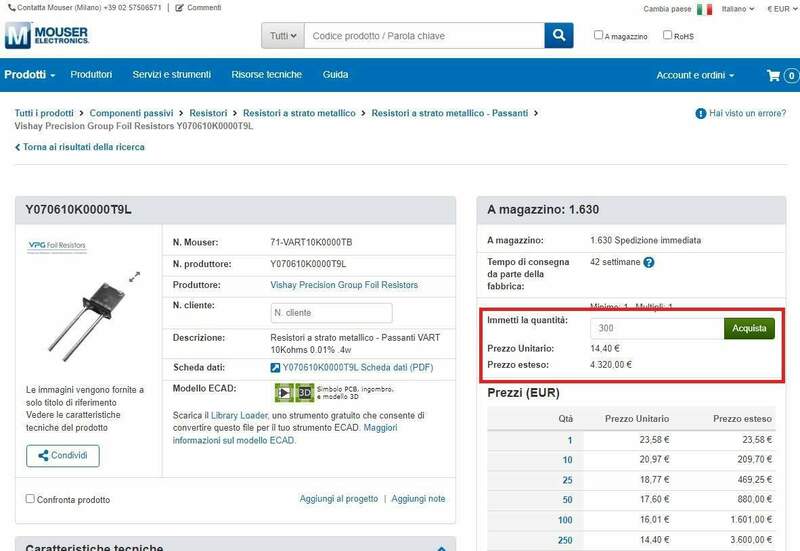
Task: Check the Confronta prodotto checkbox
Action: pos(30,499)
